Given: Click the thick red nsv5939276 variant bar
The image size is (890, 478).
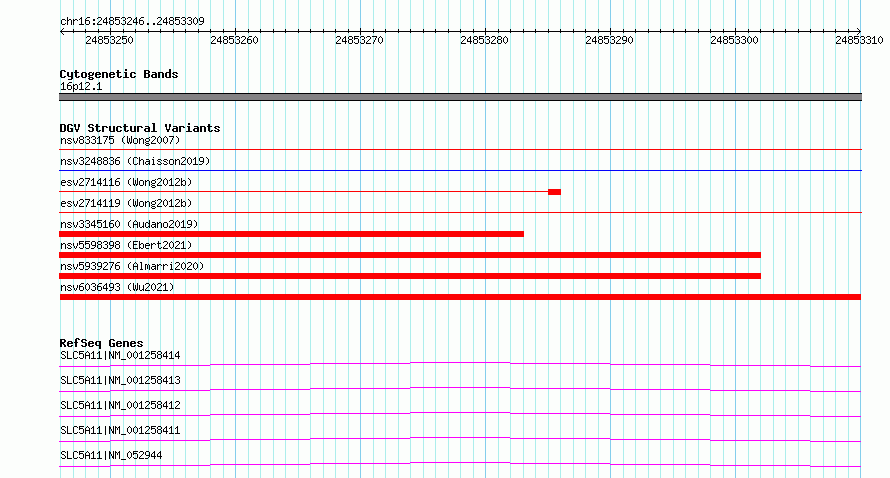Looking at the screenshot, I should coord(410,276).
